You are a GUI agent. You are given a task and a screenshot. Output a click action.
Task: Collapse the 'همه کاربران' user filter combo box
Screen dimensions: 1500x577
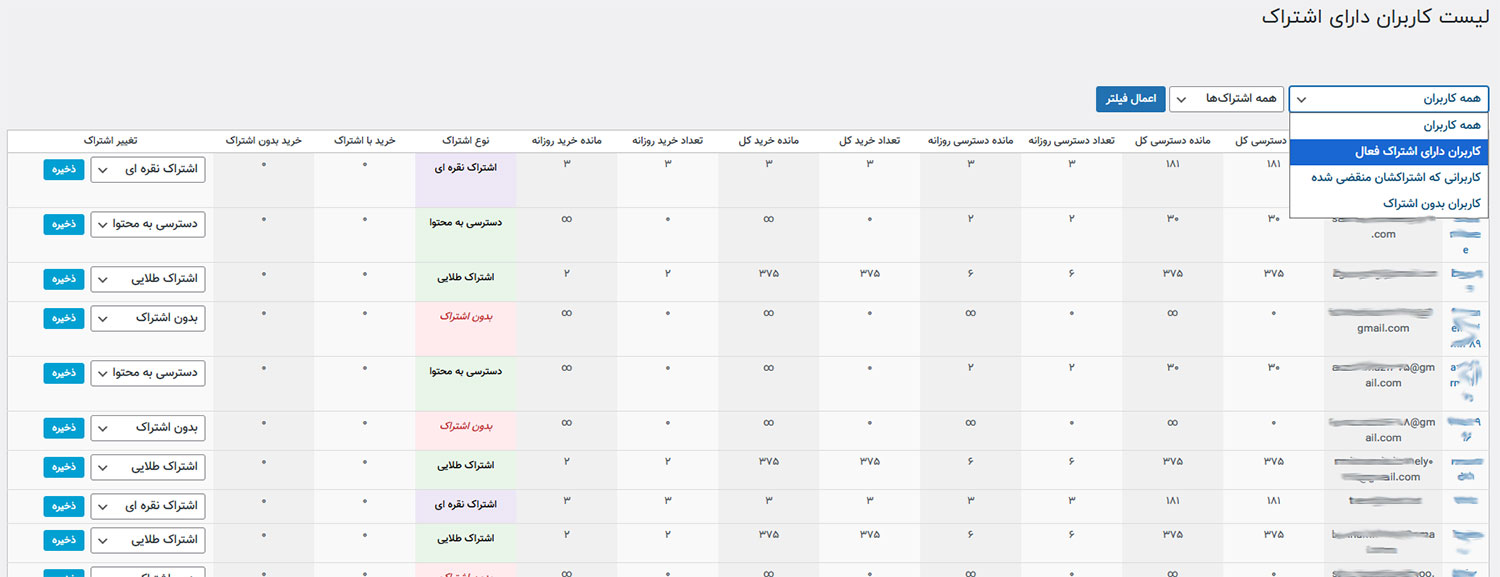click(1388, 99)
